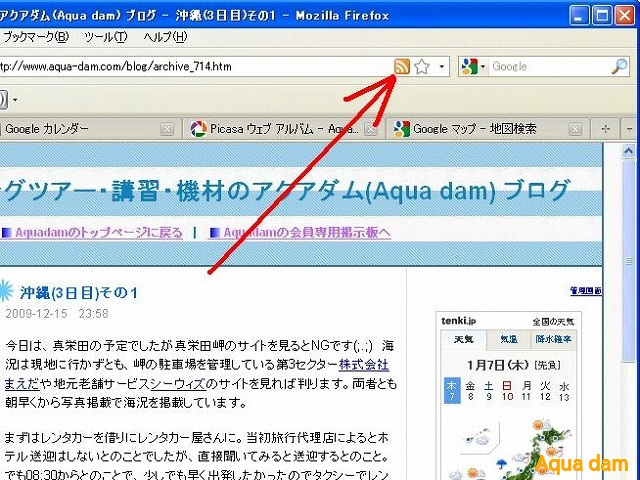Screen dimensions: 640x480
Task: Select the 降水確率 tab in tenki.jp widget
Action: pyautogui.click(x=553, y=339)
